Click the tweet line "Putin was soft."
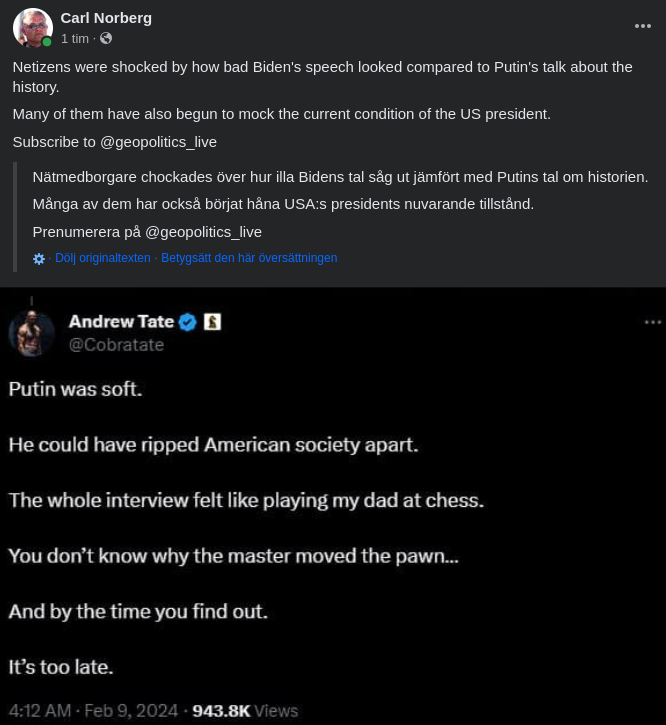The height and width of the screenshot is (725, 666). click(76, 389)
